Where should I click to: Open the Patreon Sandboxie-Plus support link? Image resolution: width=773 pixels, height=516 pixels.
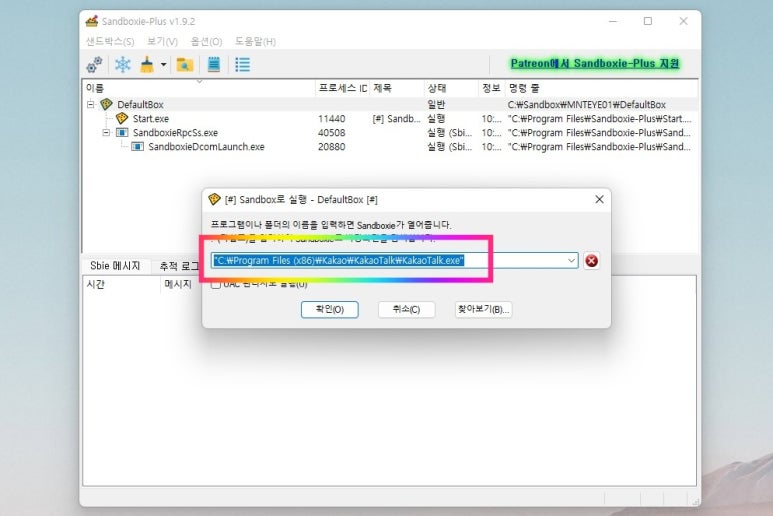point(595,64)
